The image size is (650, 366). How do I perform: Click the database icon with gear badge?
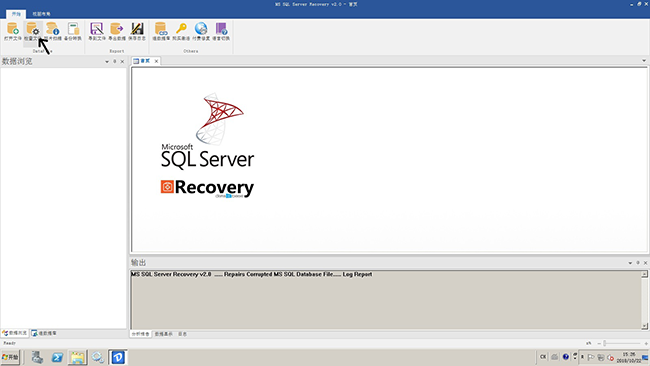pyautogui.click(x=33, y=29)
